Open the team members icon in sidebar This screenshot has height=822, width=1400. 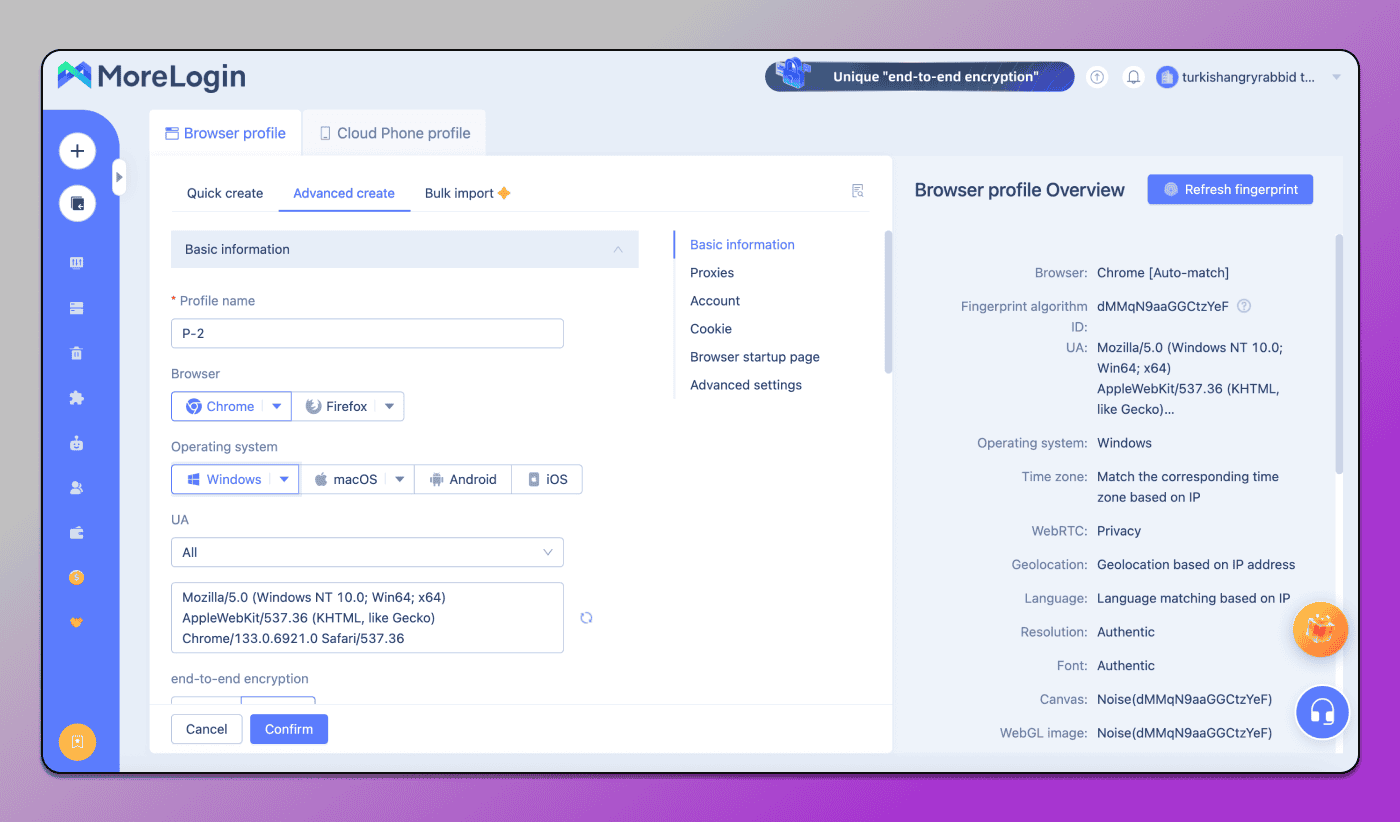coord(77,488)
